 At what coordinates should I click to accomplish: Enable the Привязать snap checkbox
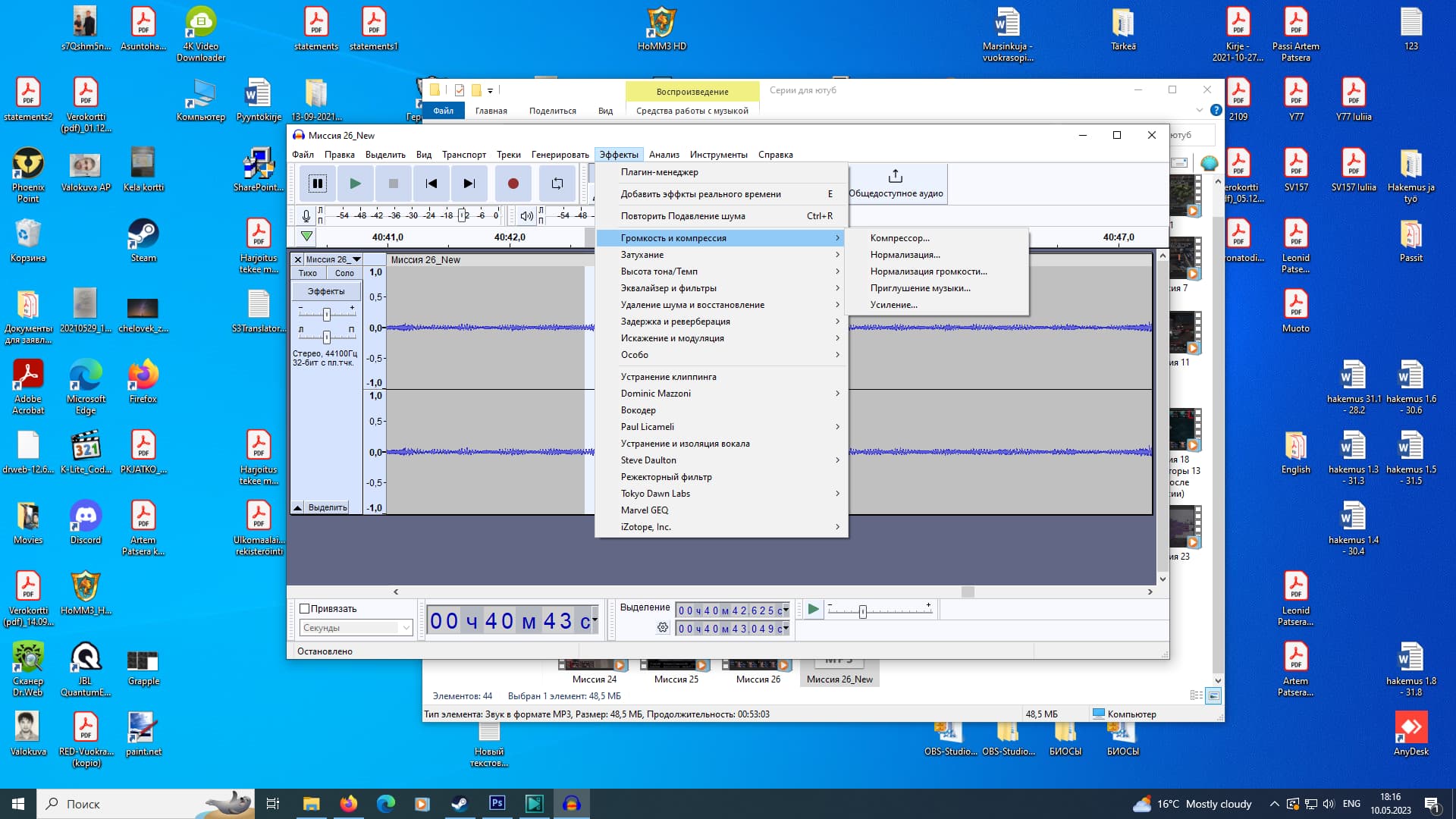[x=305, y=609]
